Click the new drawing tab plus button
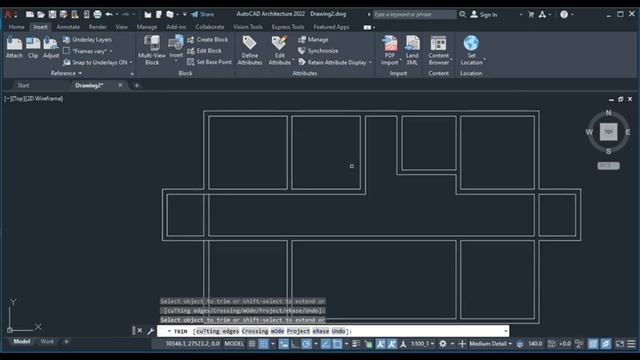The image size is (640, 360). [x=137, y=85]
